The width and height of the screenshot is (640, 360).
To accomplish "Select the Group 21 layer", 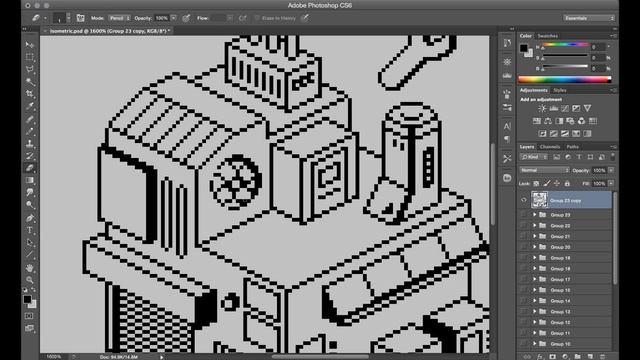I will coord(565,236).
